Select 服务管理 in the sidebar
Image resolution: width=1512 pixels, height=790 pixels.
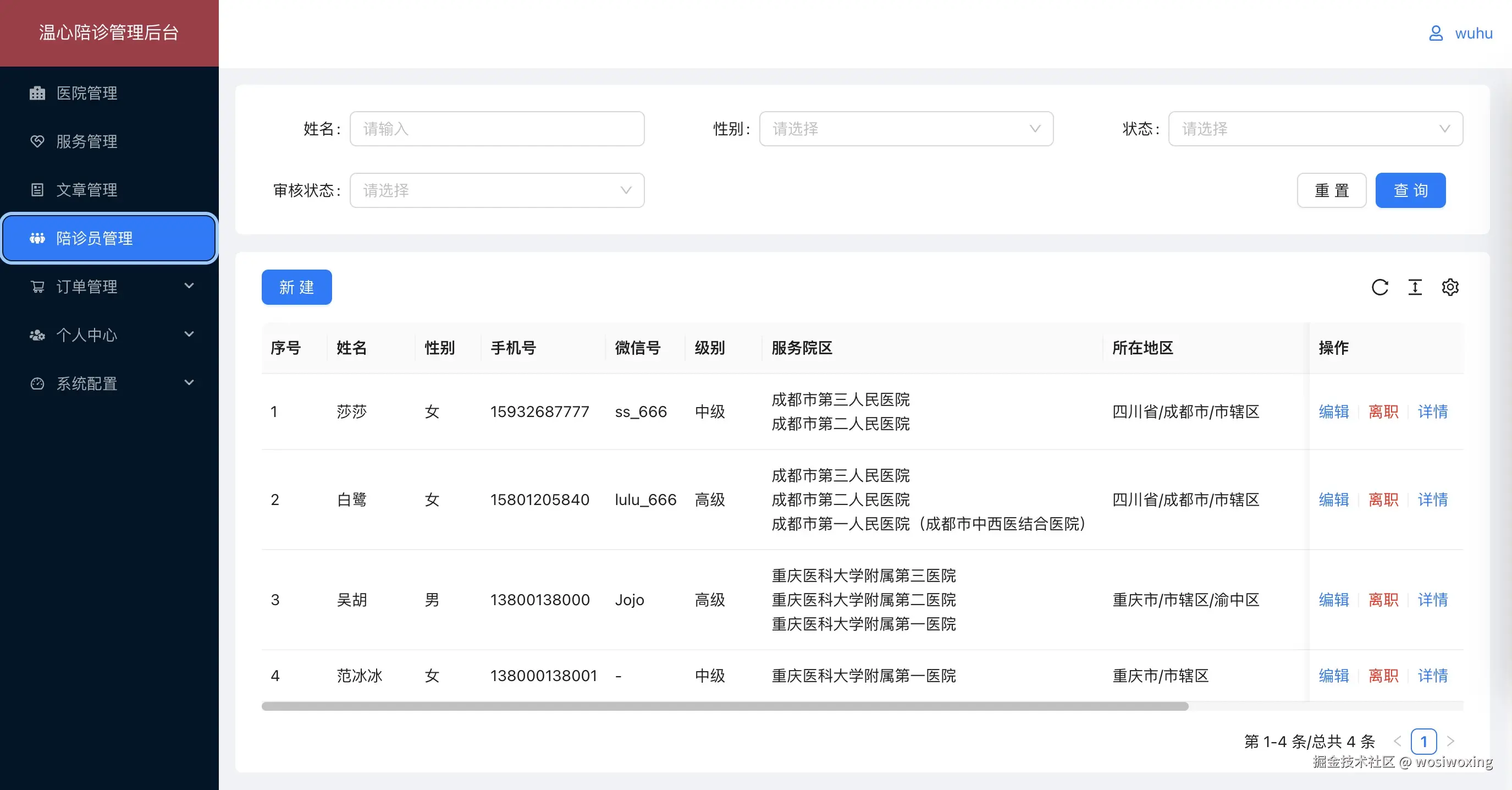[x=87, y=141]
